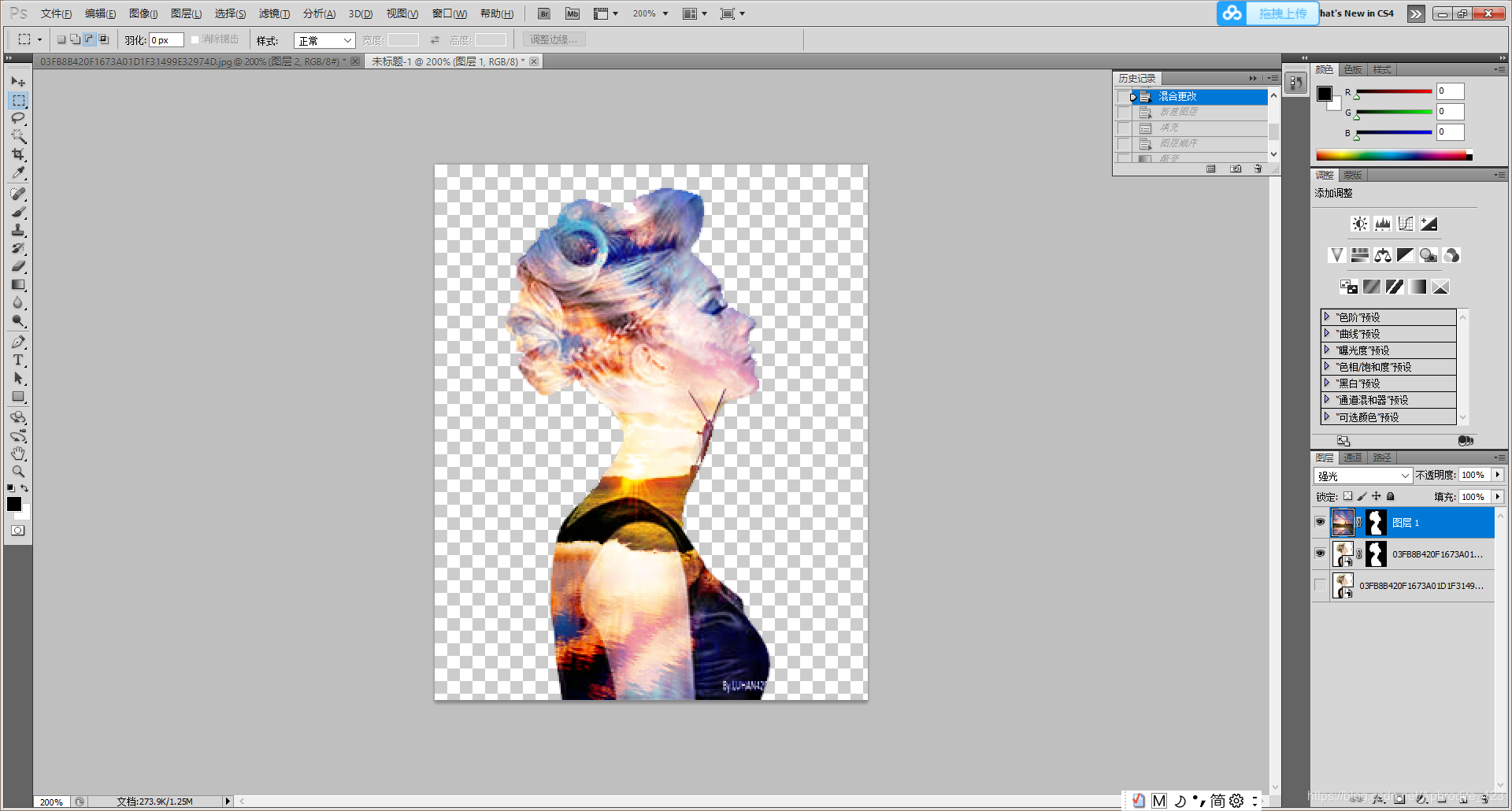Select the Rectangular Marquee tool in toolbox
Viewport: 1512px width, 811px height.
point(18,100)
